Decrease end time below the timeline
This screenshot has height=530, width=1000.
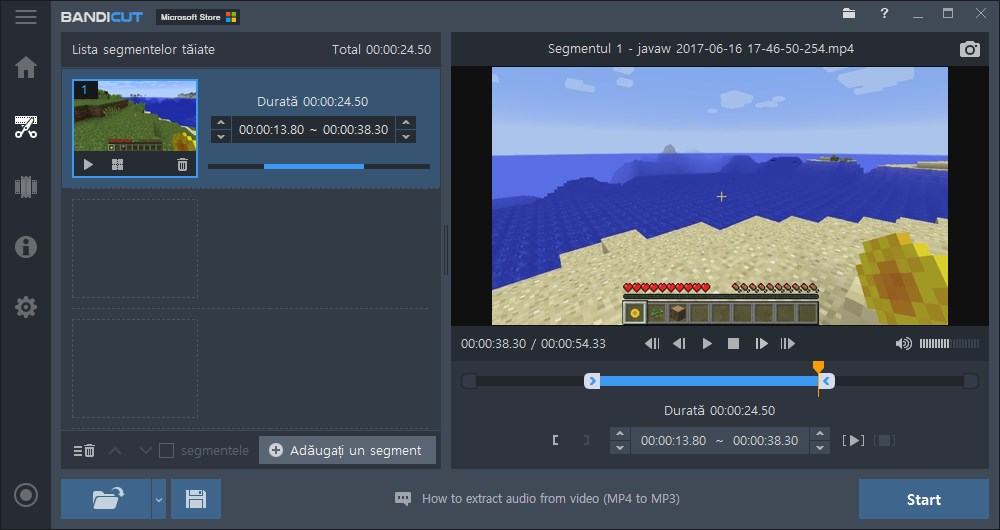pos(820,448)
